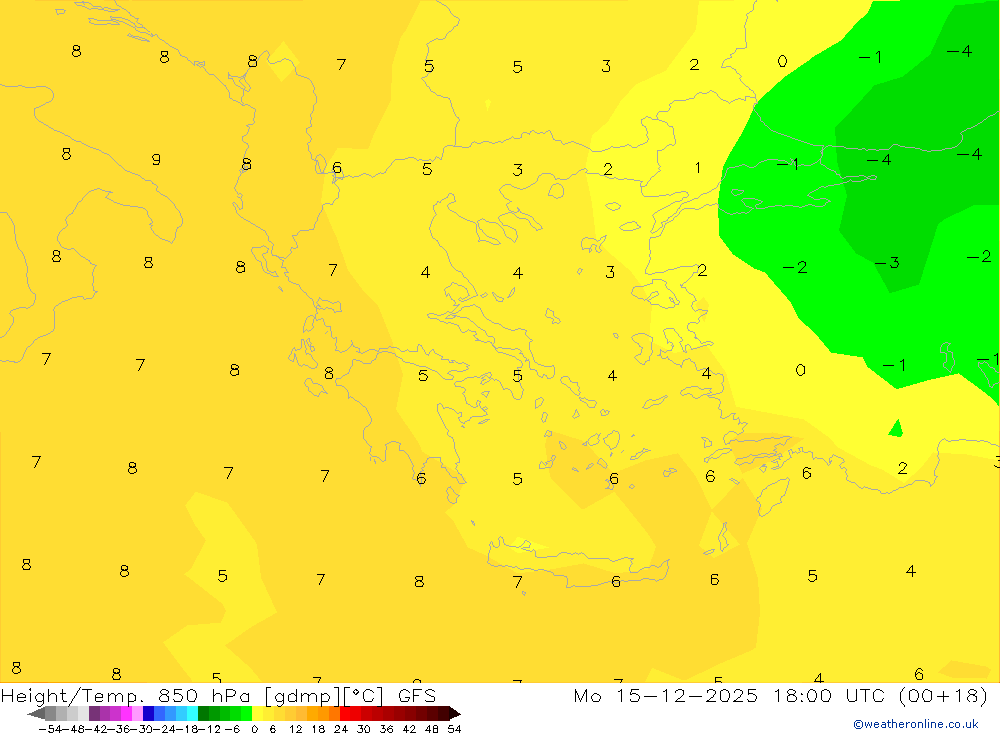
Task: Click the temperature value '9' on map
Action: (x=156, y=159)
